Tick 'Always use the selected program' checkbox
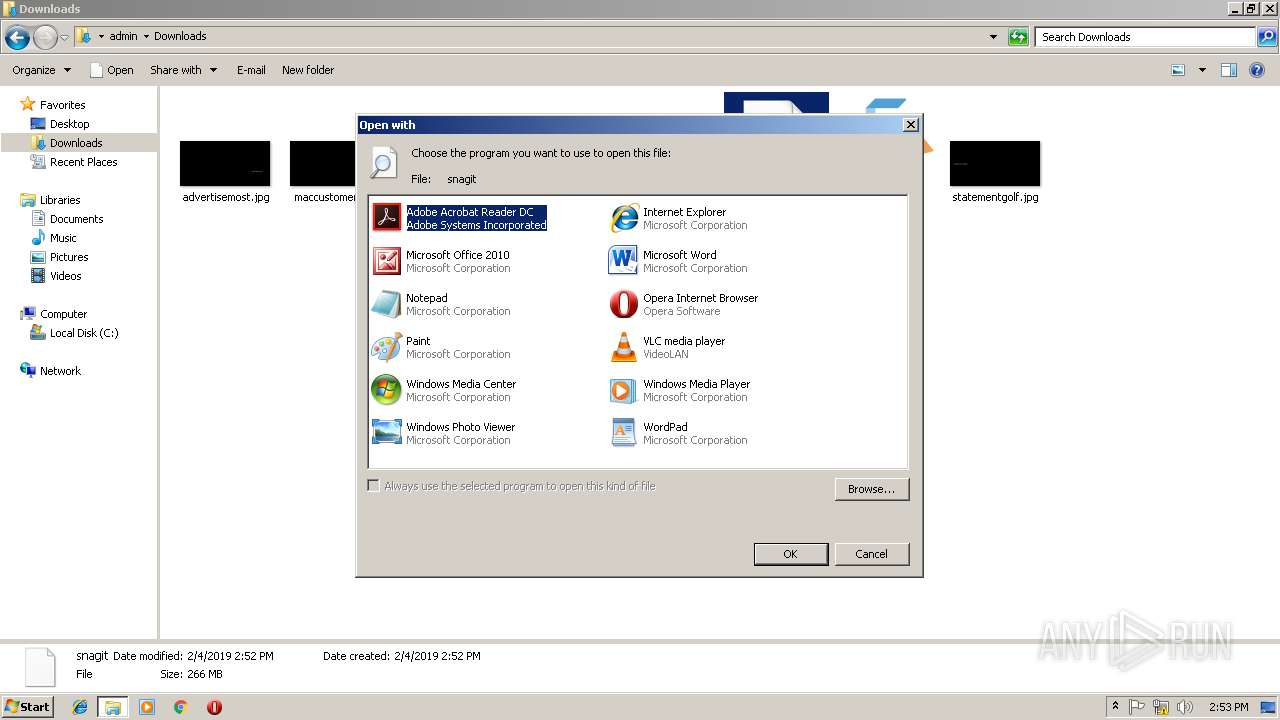The width and height of the screenshot is (1280, 720). [374, 486]
